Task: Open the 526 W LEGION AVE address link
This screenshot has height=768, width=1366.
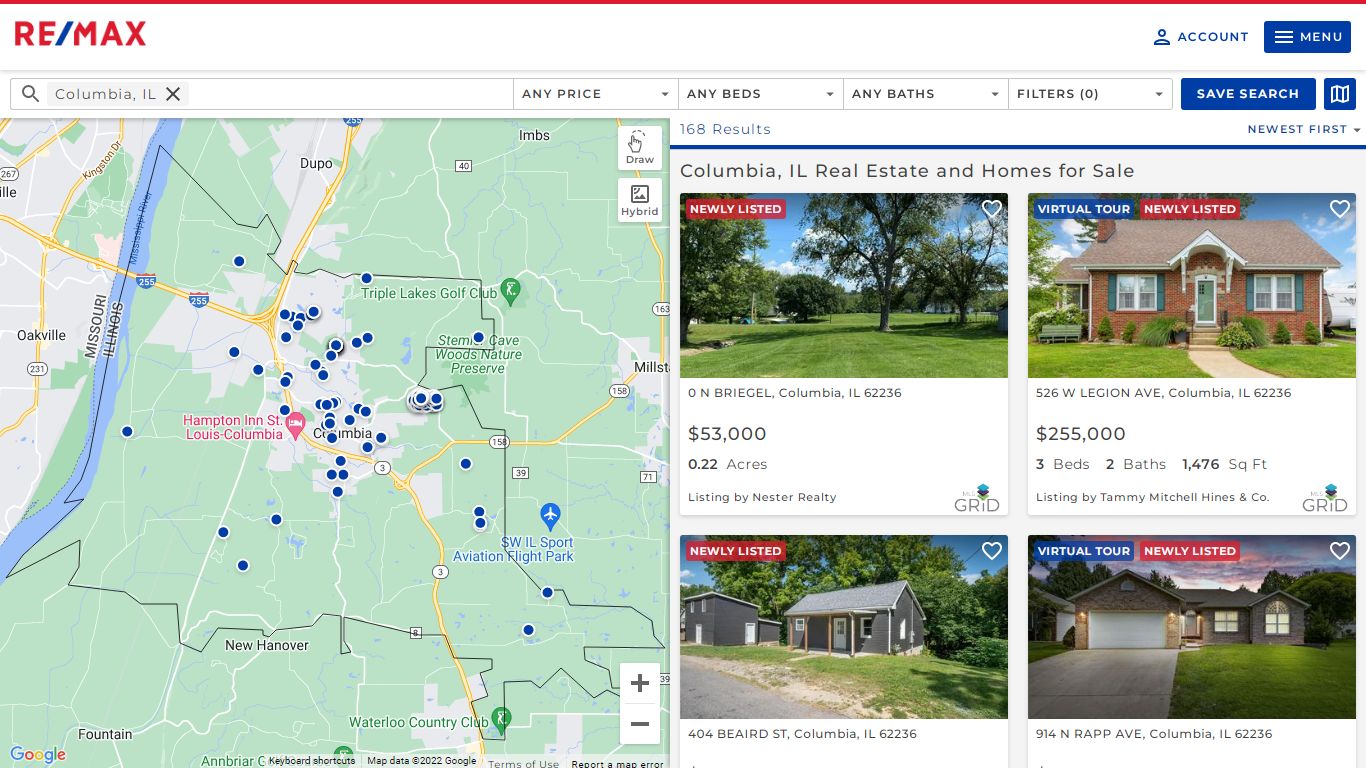Action: coord(1163,393)
